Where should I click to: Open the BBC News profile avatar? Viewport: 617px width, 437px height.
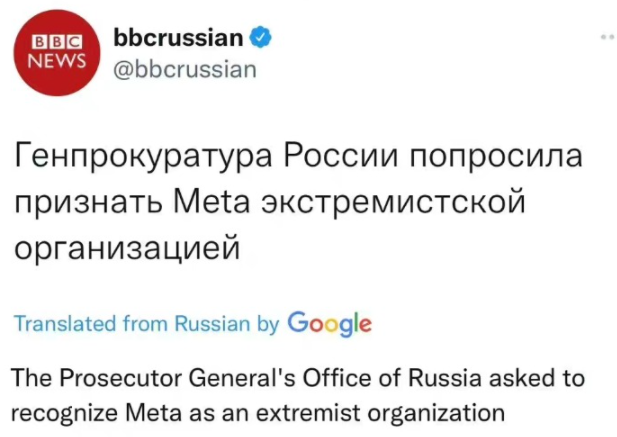pos(56,54)
